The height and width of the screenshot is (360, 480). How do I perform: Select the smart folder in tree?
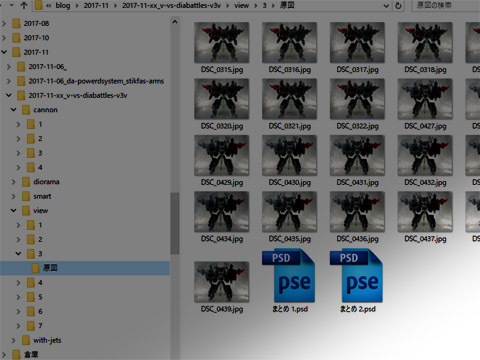click(x=42, y=196)
